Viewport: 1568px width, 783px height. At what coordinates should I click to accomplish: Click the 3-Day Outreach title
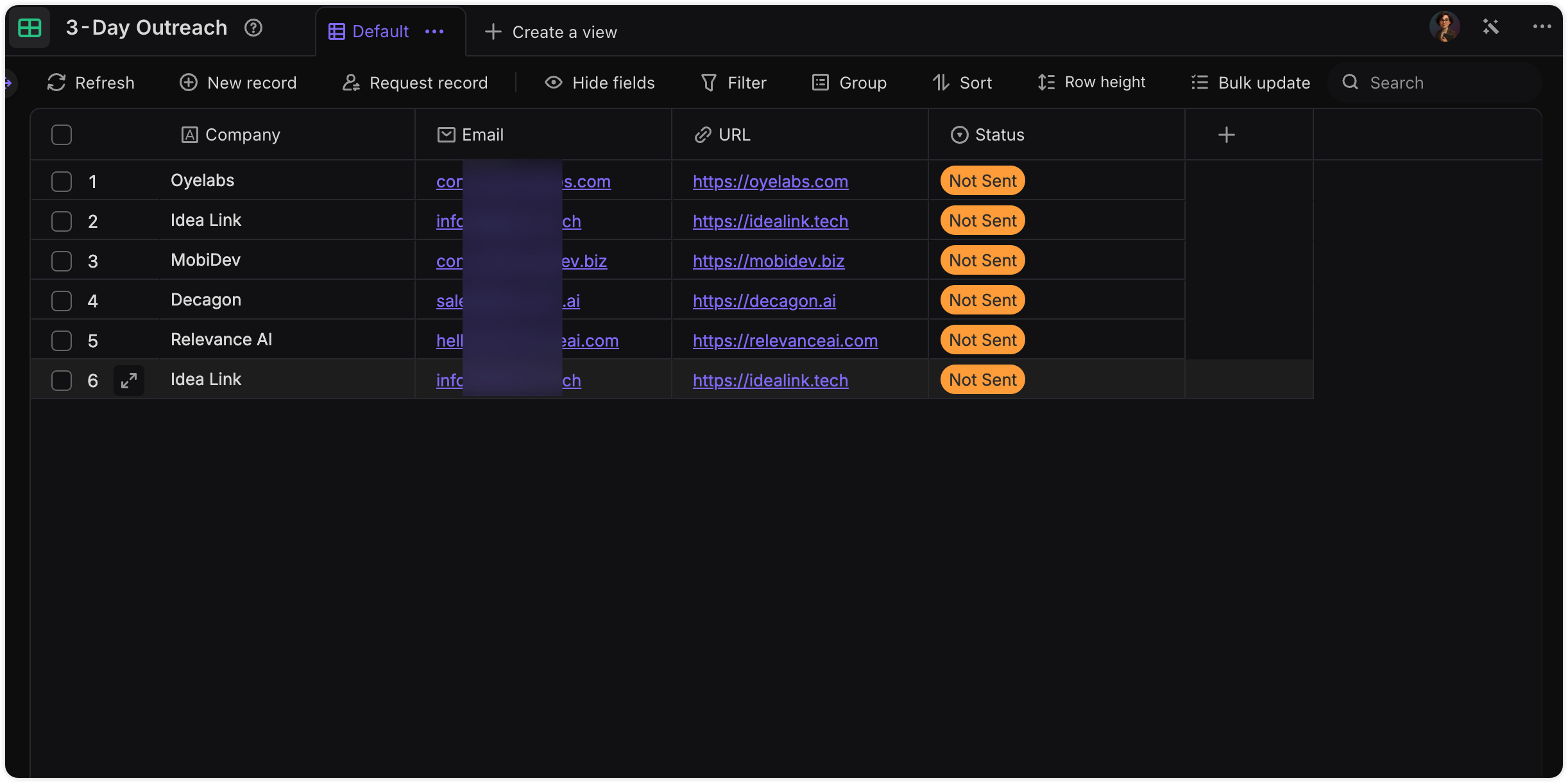pos(146,28)
